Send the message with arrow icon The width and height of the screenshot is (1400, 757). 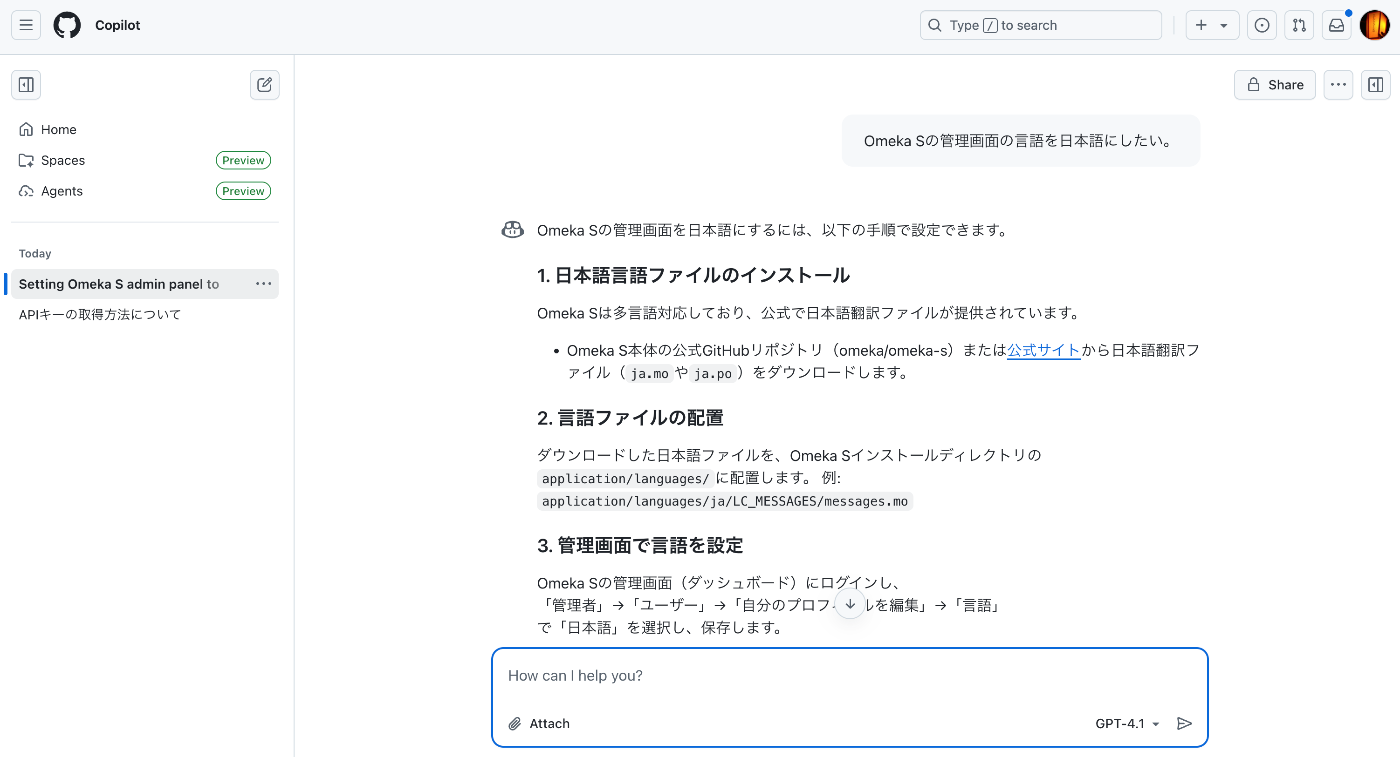[x=1185, y=723]
